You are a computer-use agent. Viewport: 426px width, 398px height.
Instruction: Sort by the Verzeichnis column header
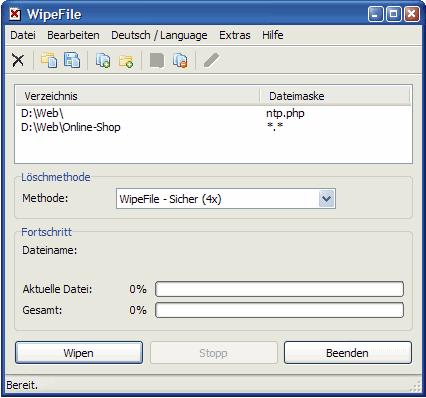[138, 96]
